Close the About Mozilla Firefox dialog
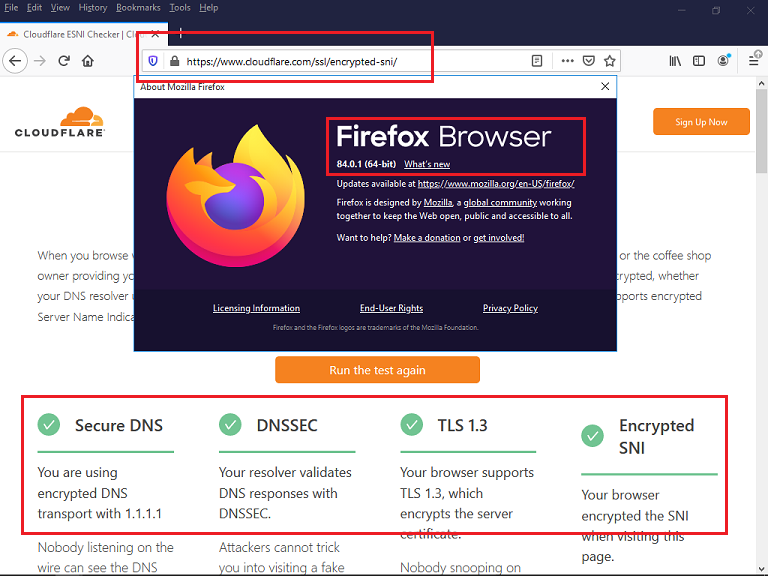Screen dimensions: 768x576 click(605, 87)
